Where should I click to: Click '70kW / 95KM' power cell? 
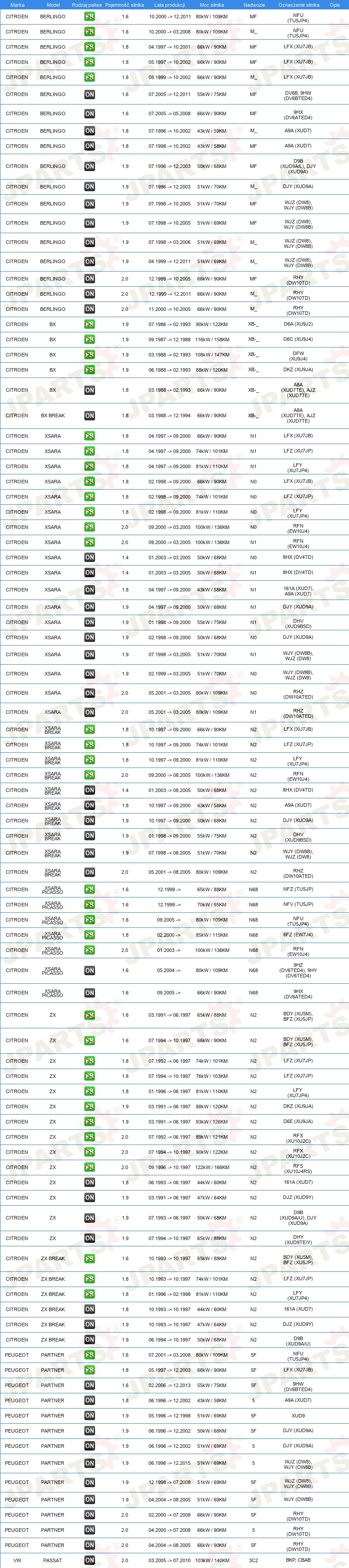tap(212, 905)
